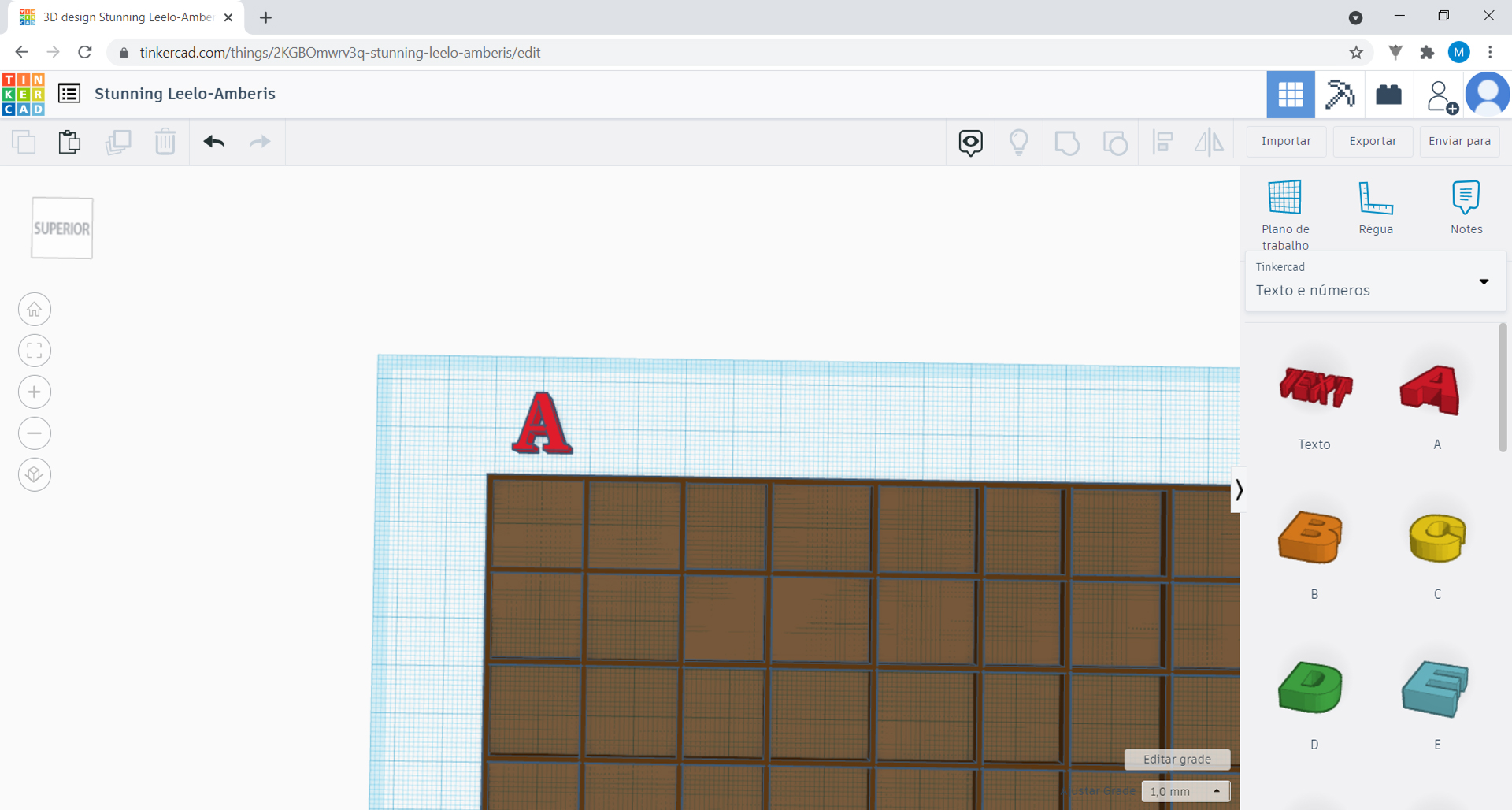
Task: Click the SUPERIOR view cube
Action: pyautogui.click(x=62, y=229)
